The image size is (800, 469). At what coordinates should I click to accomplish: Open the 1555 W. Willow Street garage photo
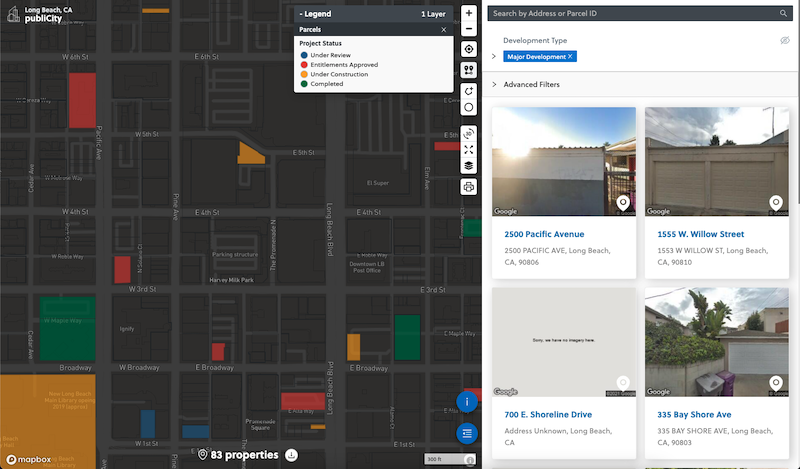(717, 161)
